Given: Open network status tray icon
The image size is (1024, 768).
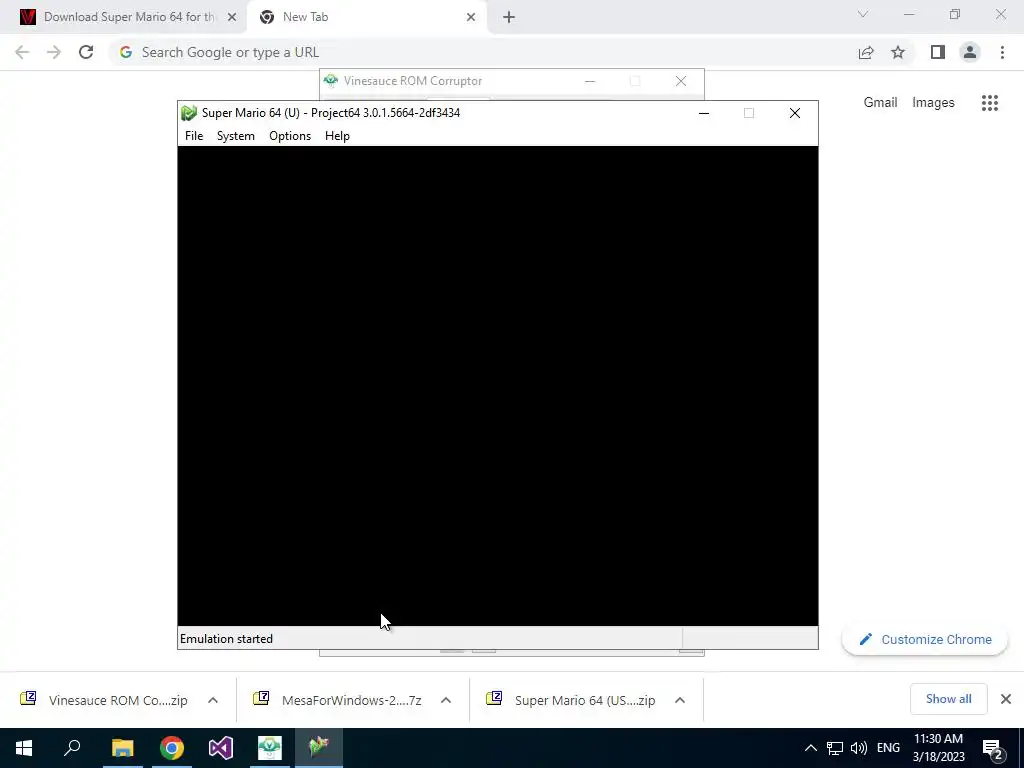Looking at the screenshot, I should (835, 748).
